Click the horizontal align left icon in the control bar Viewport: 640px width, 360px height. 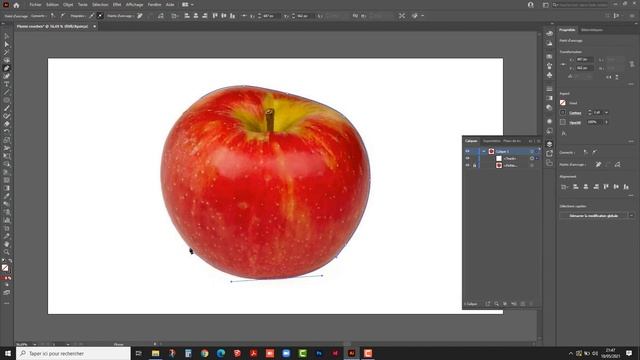click(187, 16)
